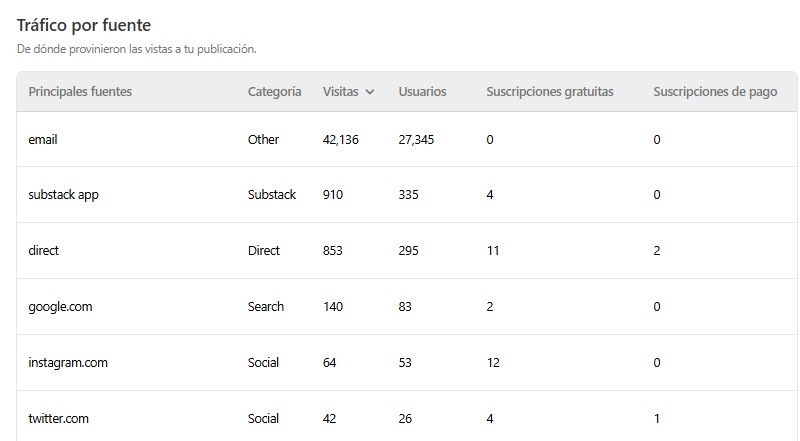
Task: Click the Social category for instagram.com
Action: 263,363
